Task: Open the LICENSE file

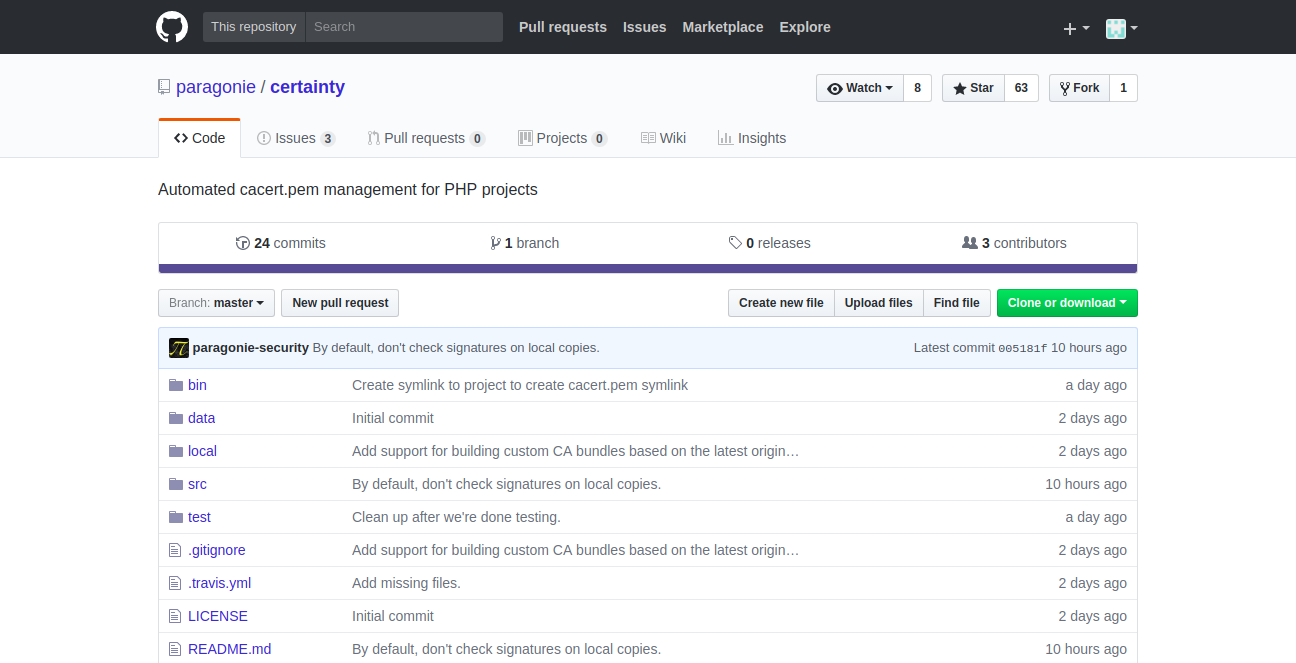Action: [218, 616]
